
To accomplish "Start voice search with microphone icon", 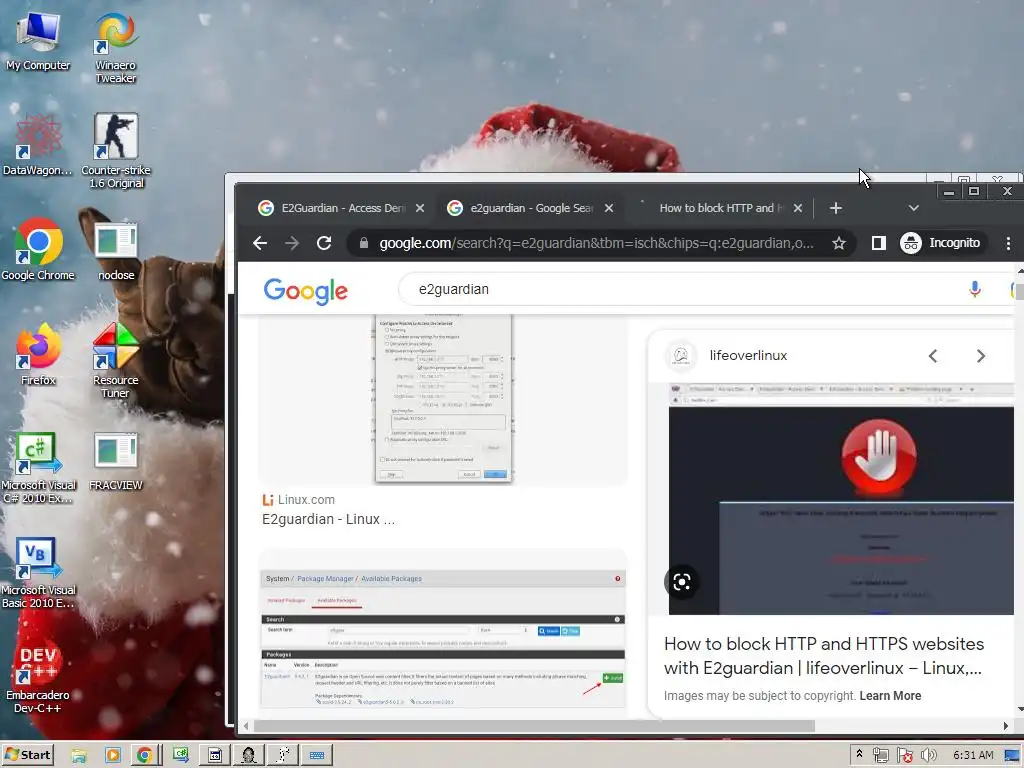I will pyautogui.click(x=974, y=289).
